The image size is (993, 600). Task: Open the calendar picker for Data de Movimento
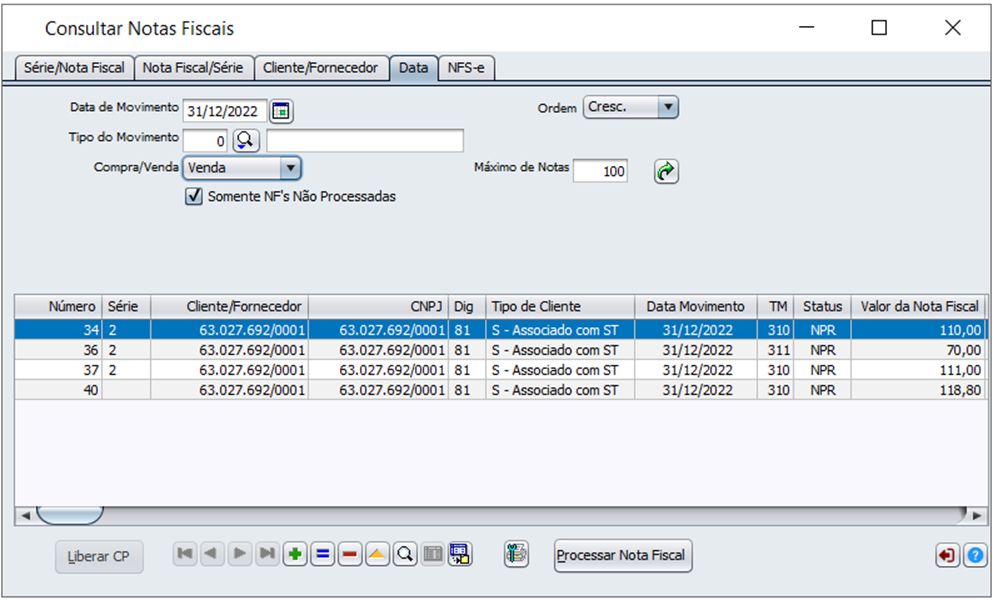[x=281, y=111]
